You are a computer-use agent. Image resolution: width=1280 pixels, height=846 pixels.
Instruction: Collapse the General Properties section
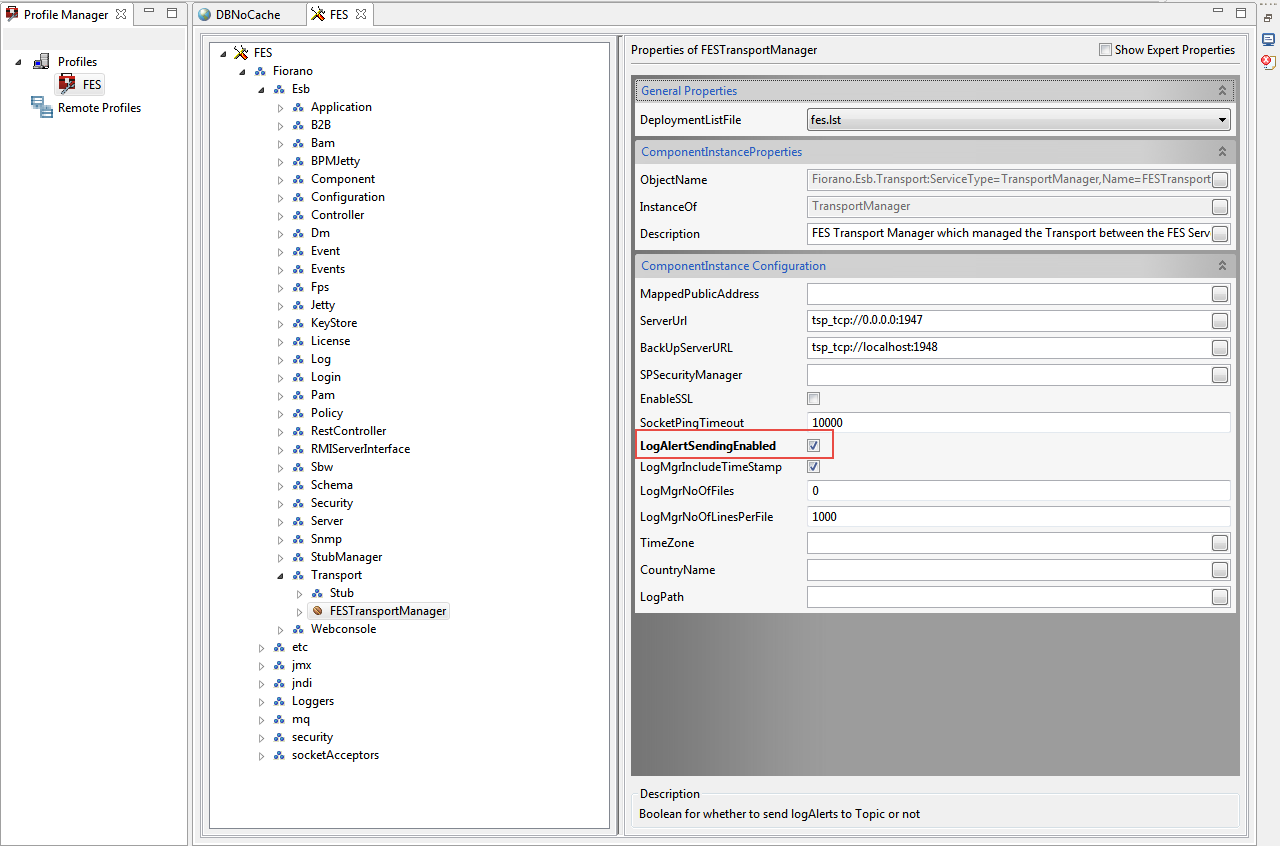tap(1221, 91)
